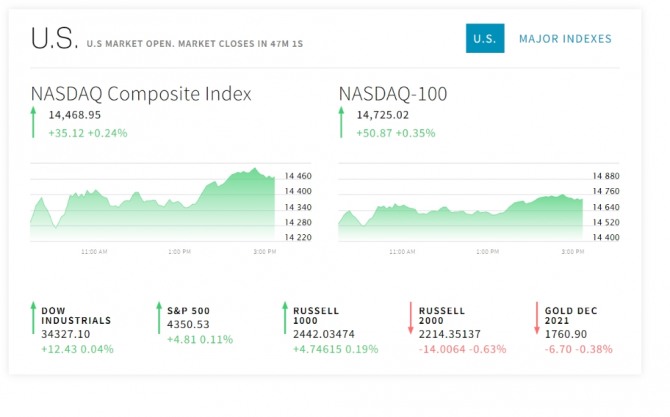Viewport: 670px width, 417px height.
Task: Switch to the Major Indexes tab
Action: click(565, 39)
